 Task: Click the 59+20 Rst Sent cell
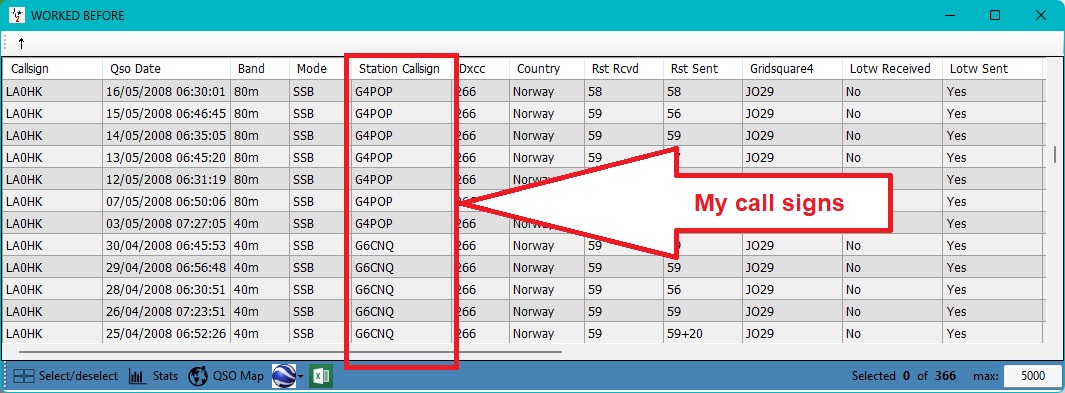coord(702,334)
